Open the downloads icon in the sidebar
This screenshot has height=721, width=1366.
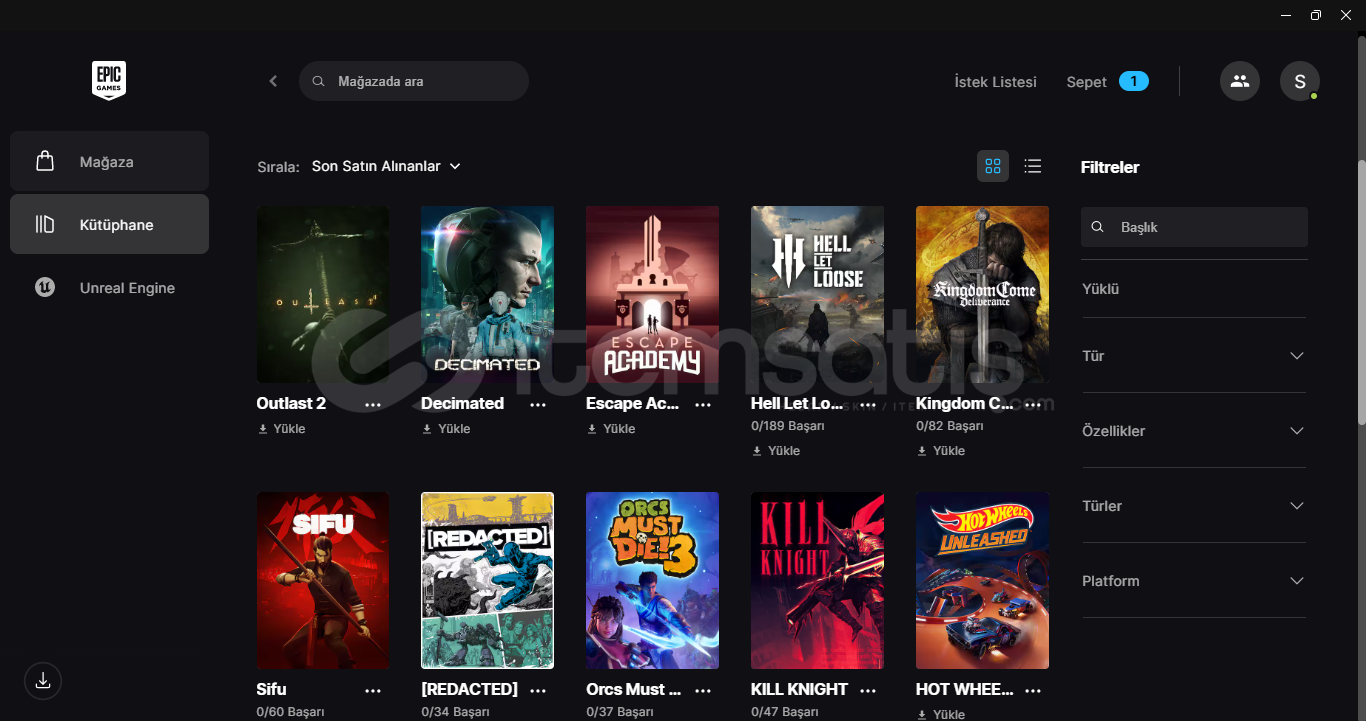pos(43,681)
